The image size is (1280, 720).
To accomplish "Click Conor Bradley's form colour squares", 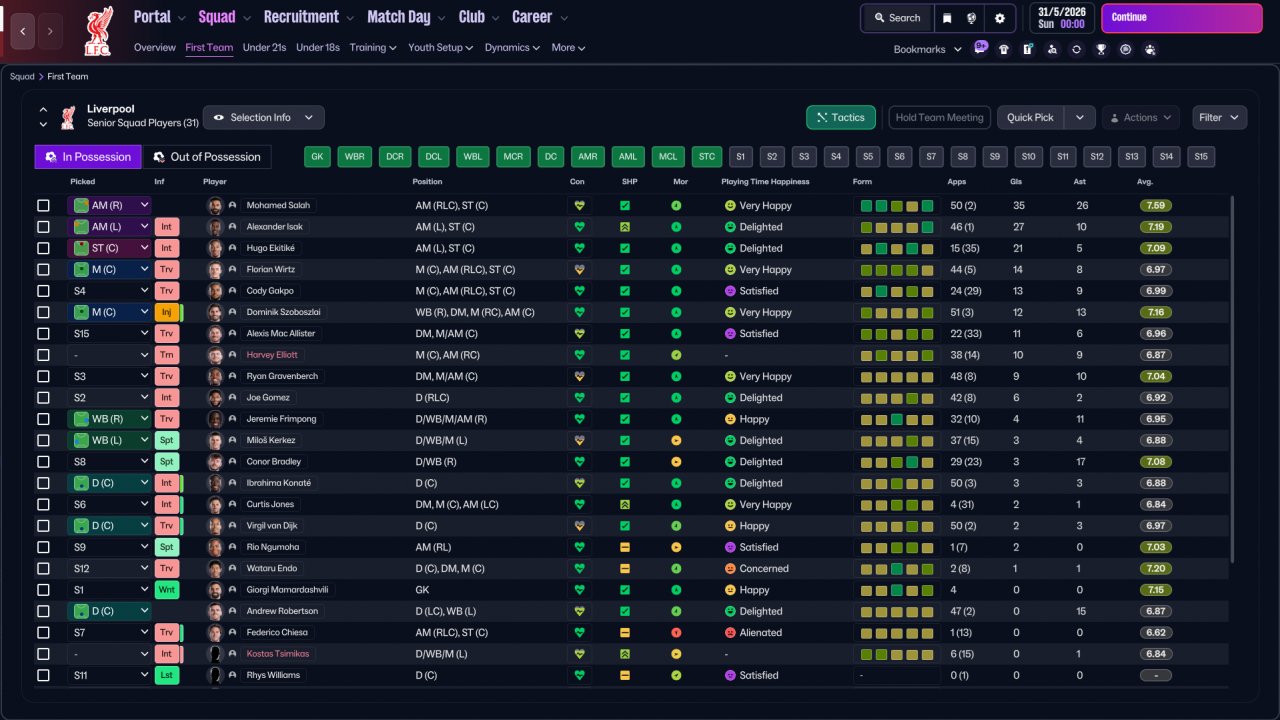I will (x=897, y=462).
